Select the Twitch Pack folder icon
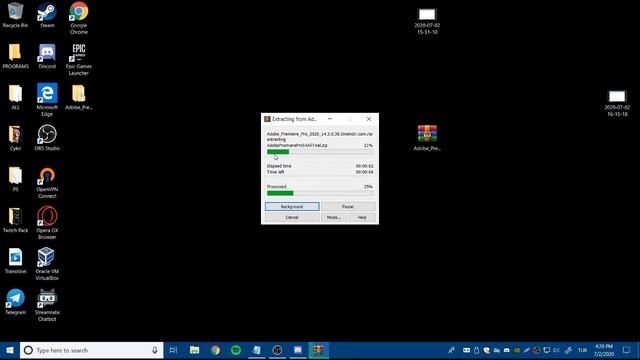Viewport: 640px width, 360px height. point(15,220)
